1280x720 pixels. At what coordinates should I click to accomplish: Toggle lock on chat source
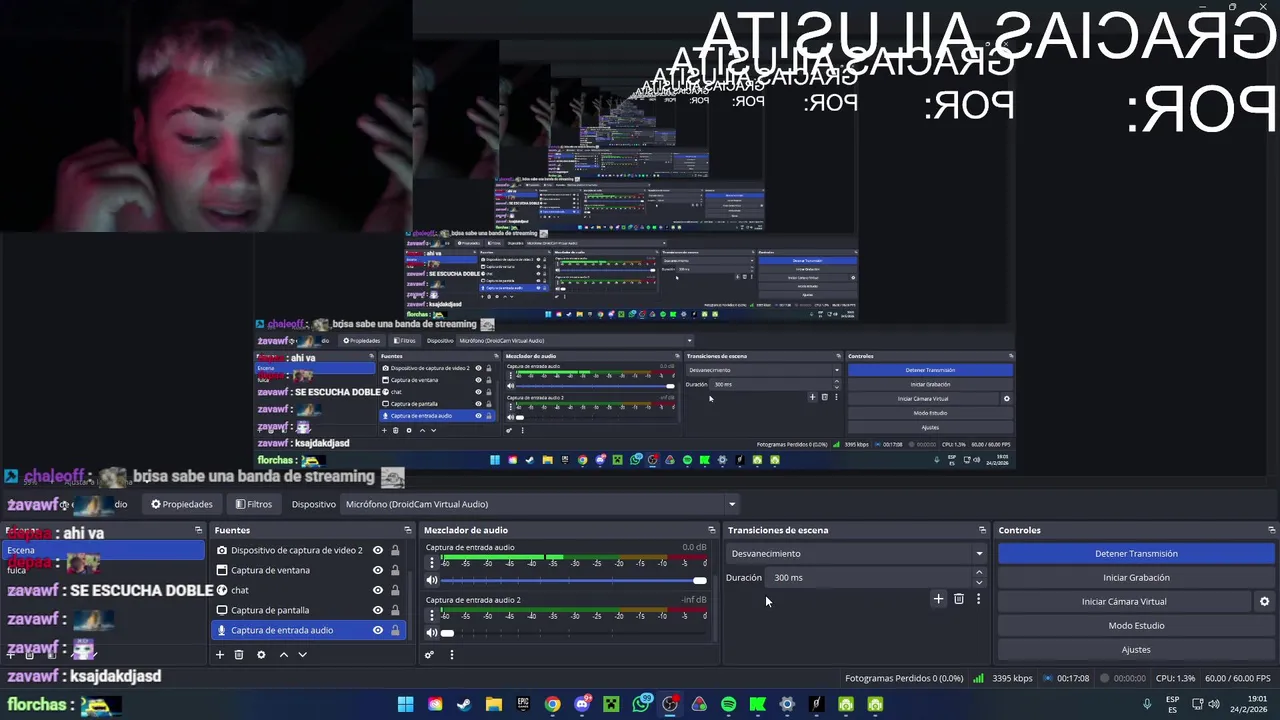point(395,590)
